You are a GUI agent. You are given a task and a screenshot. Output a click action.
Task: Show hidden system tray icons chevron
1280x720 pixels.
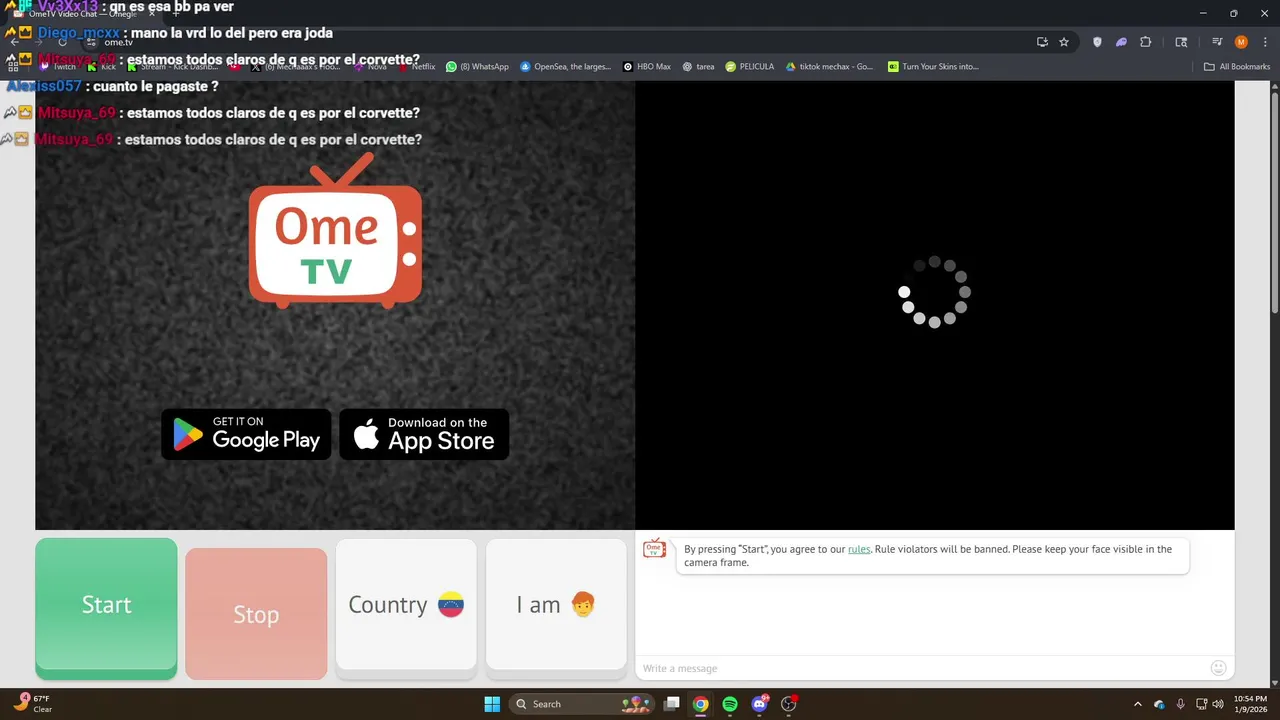[1137, 704]
